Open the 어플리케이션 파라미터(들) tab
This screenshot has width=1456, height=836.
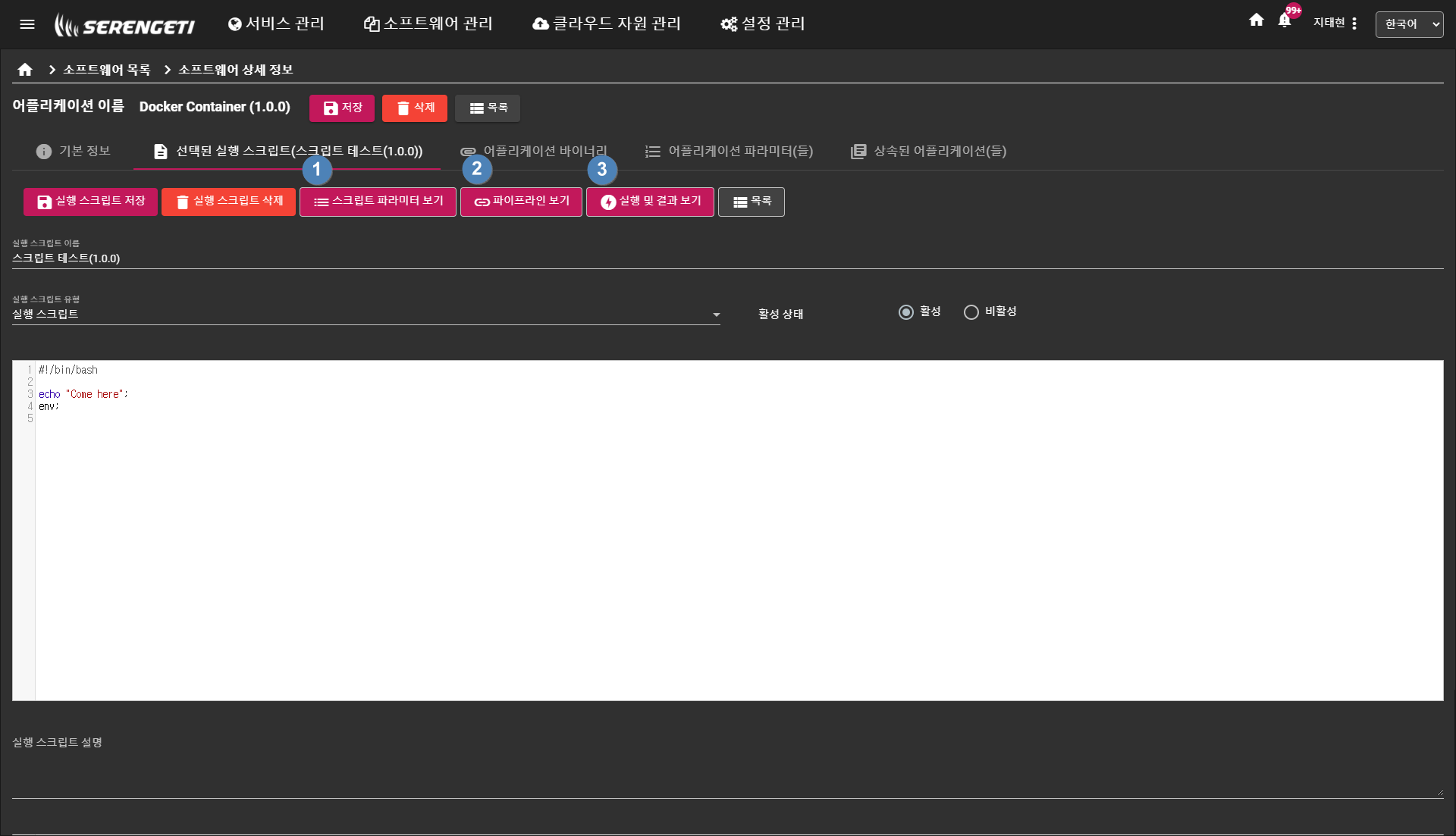(729, 152)
